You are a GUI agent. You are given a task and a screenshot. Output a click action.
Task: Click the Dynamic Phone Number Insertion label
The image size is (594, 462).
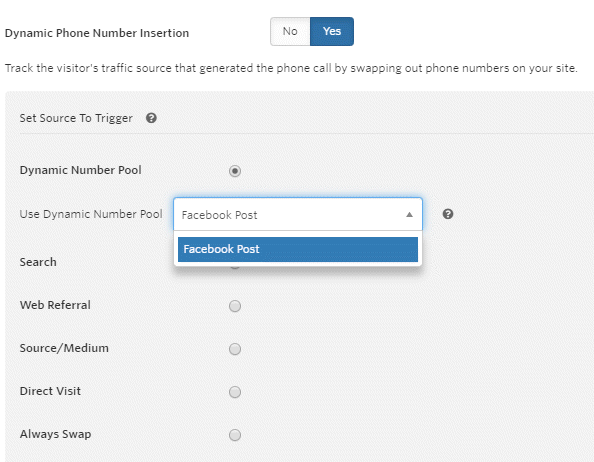click(97, 33)
